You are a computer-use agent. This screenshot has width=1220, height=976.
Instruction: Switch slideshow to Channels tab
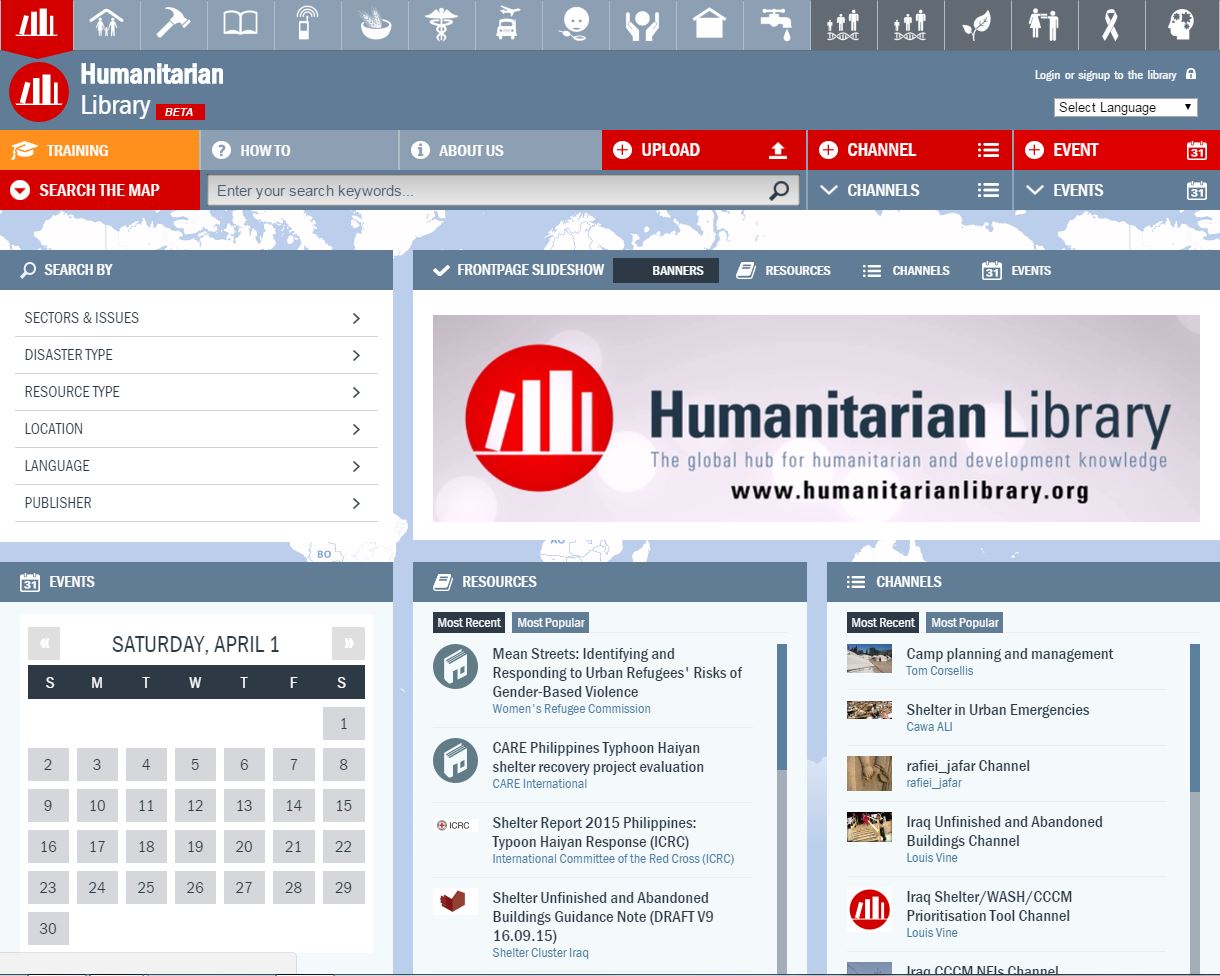(x=906, y=270)
